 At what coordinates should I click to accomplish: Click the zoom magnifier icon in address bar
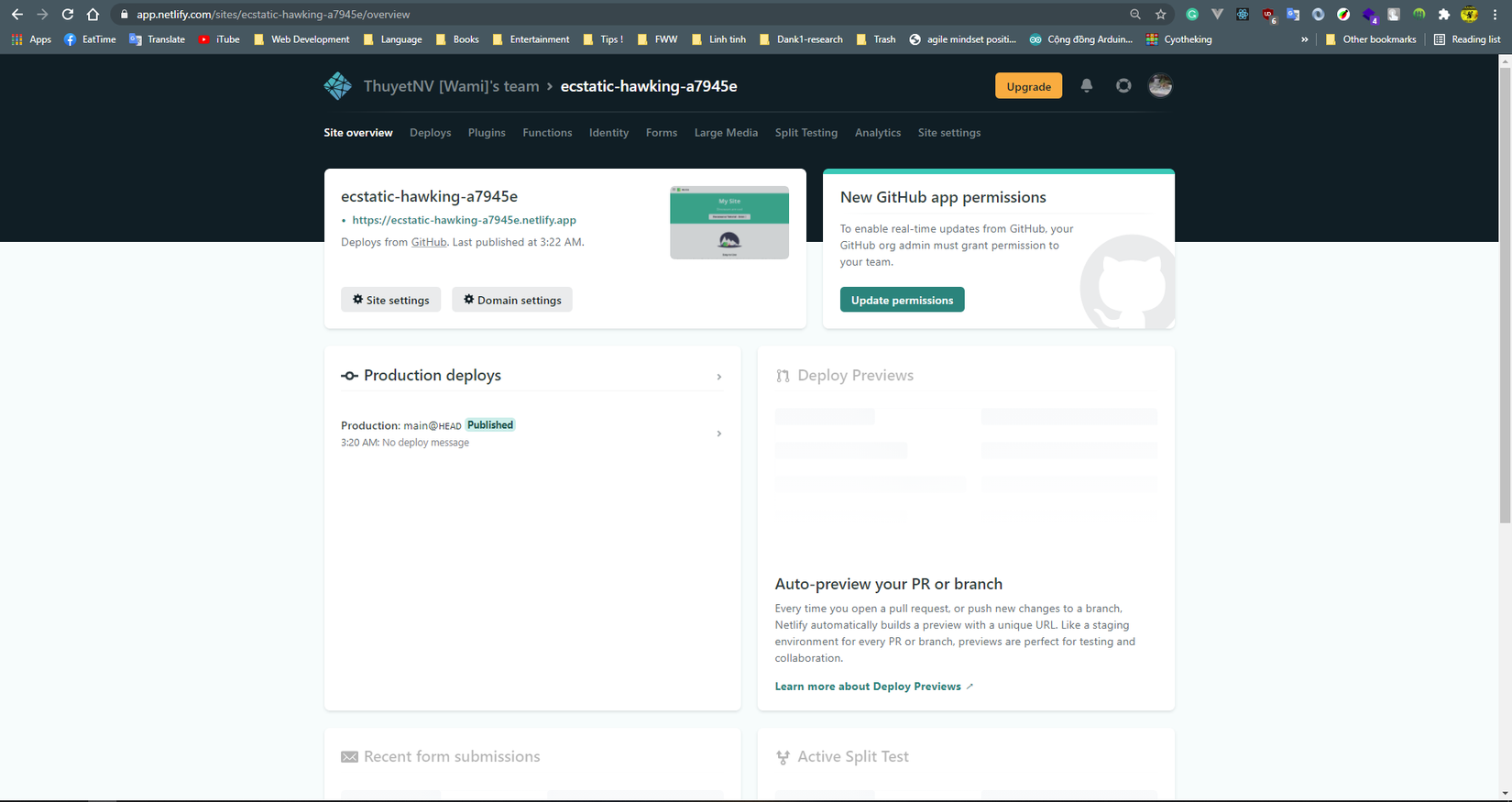point(1135,15)
